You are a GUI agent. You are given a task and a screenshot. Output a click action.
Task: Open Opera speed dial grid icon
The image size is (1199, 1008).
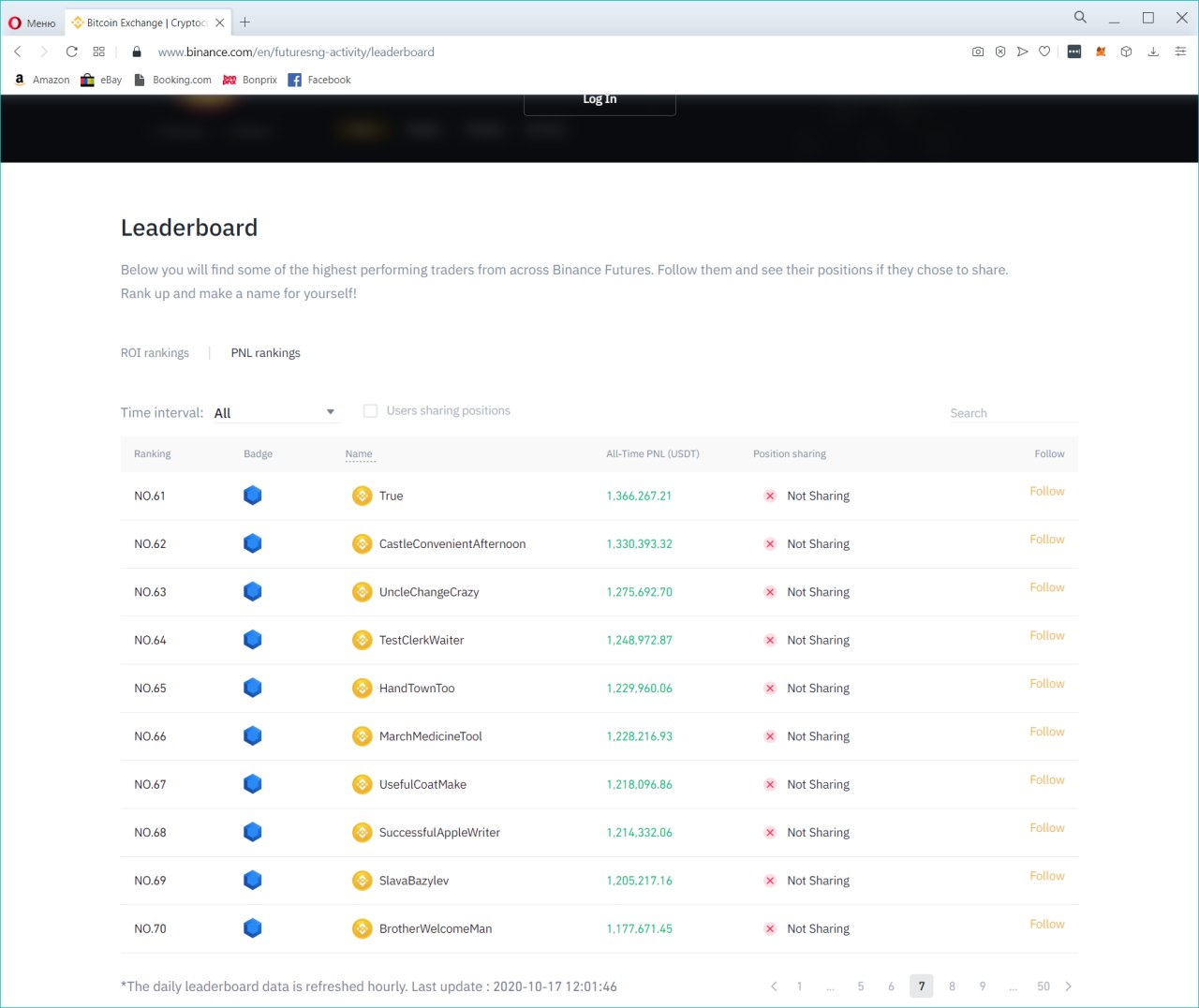coord(98,52)
